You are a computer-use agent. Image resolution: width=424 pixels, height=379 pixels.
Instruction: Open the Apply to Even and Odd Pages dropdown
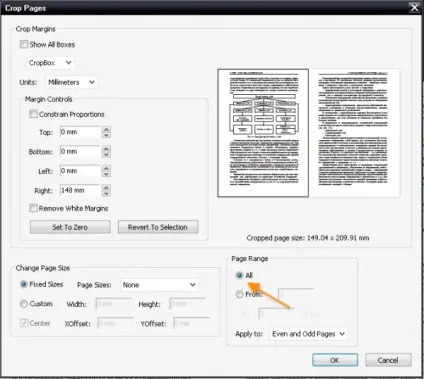pyautogui.click(x=308, y=334)
